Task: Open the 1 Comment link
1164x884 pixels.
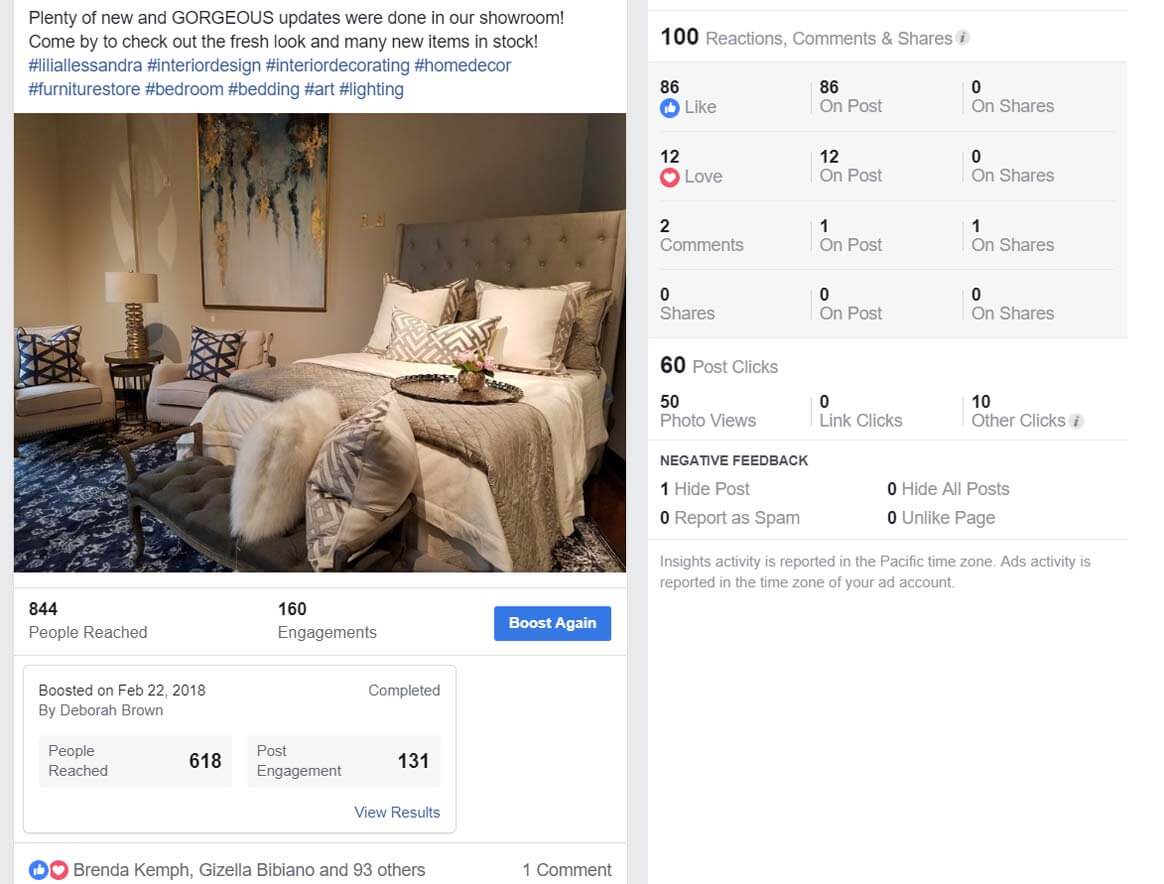Action: 566,870
